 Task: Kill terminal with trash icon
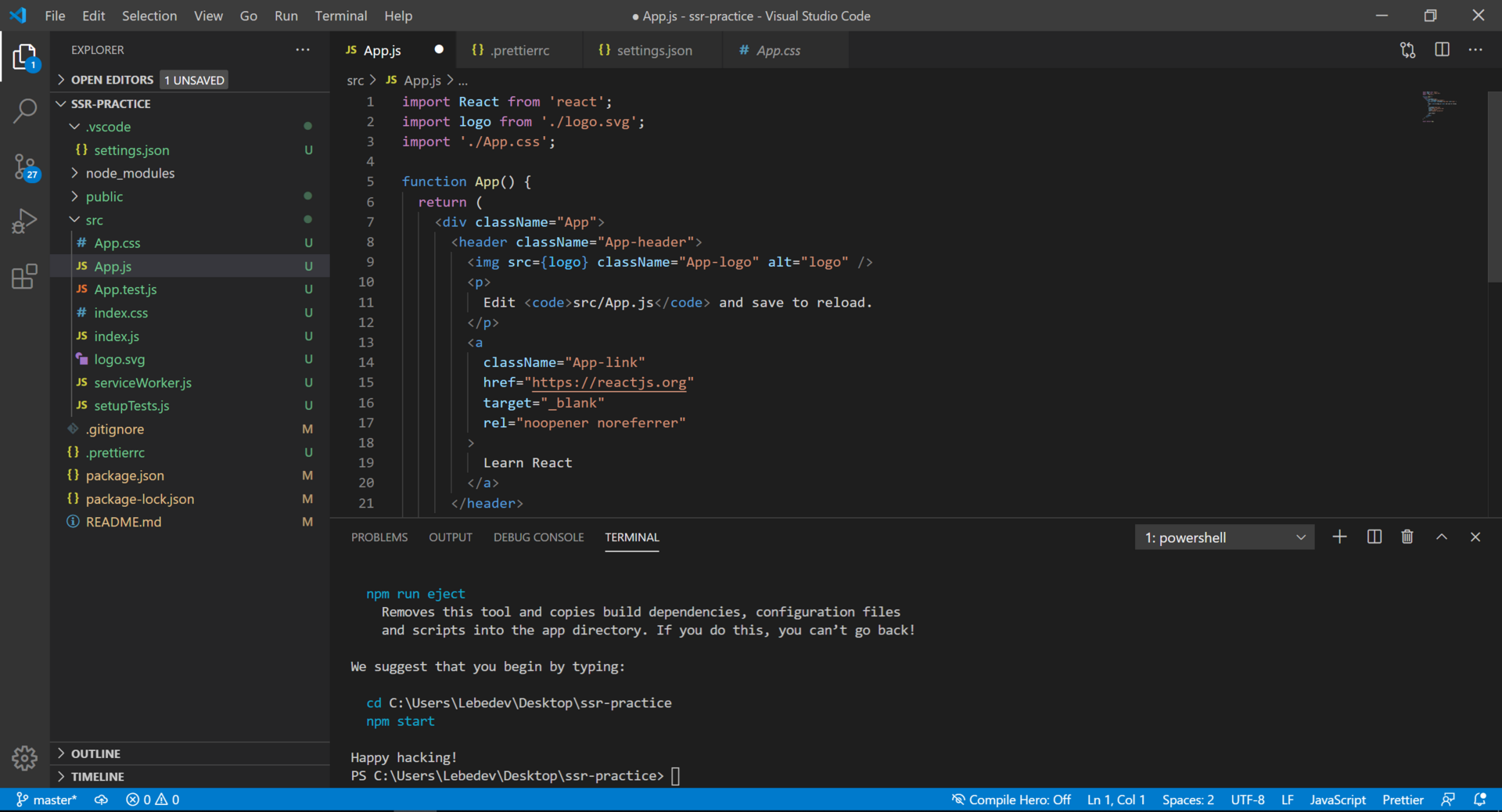(1407, 537)
